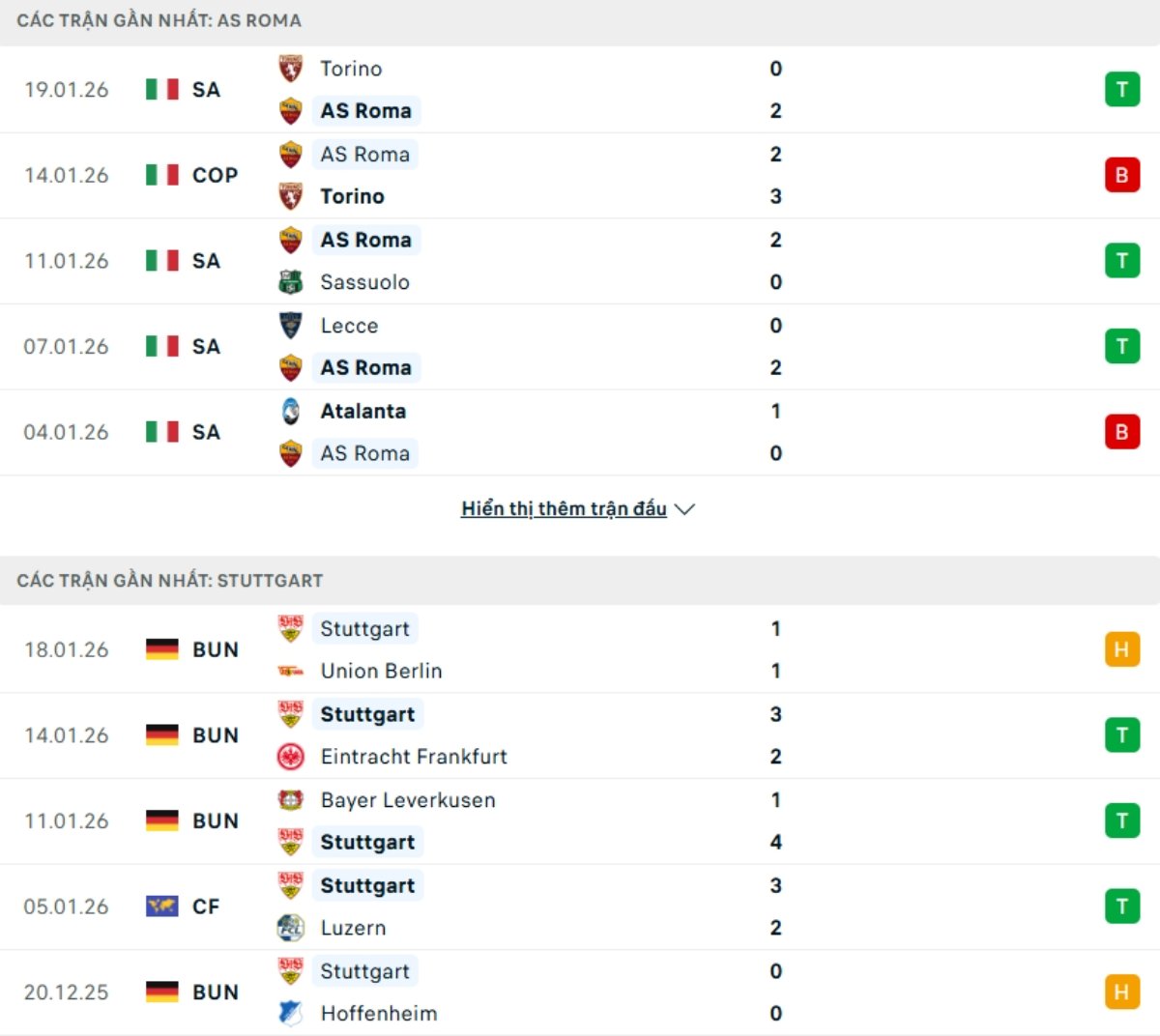Click the Sassuolo club badge
1160x1036 pixels.
point(292,281)
